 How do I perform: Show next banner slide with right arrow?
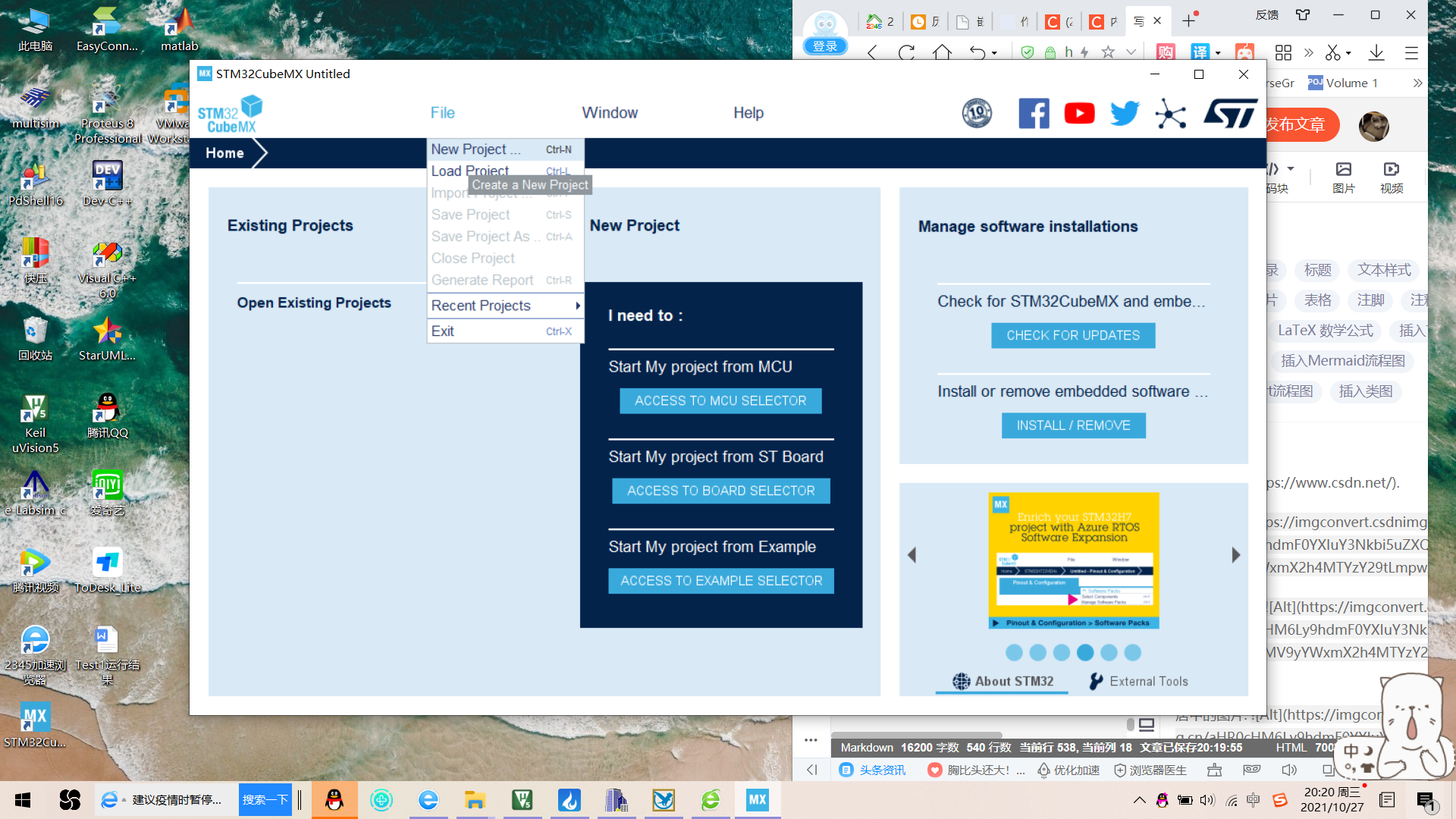point(1236,555)
